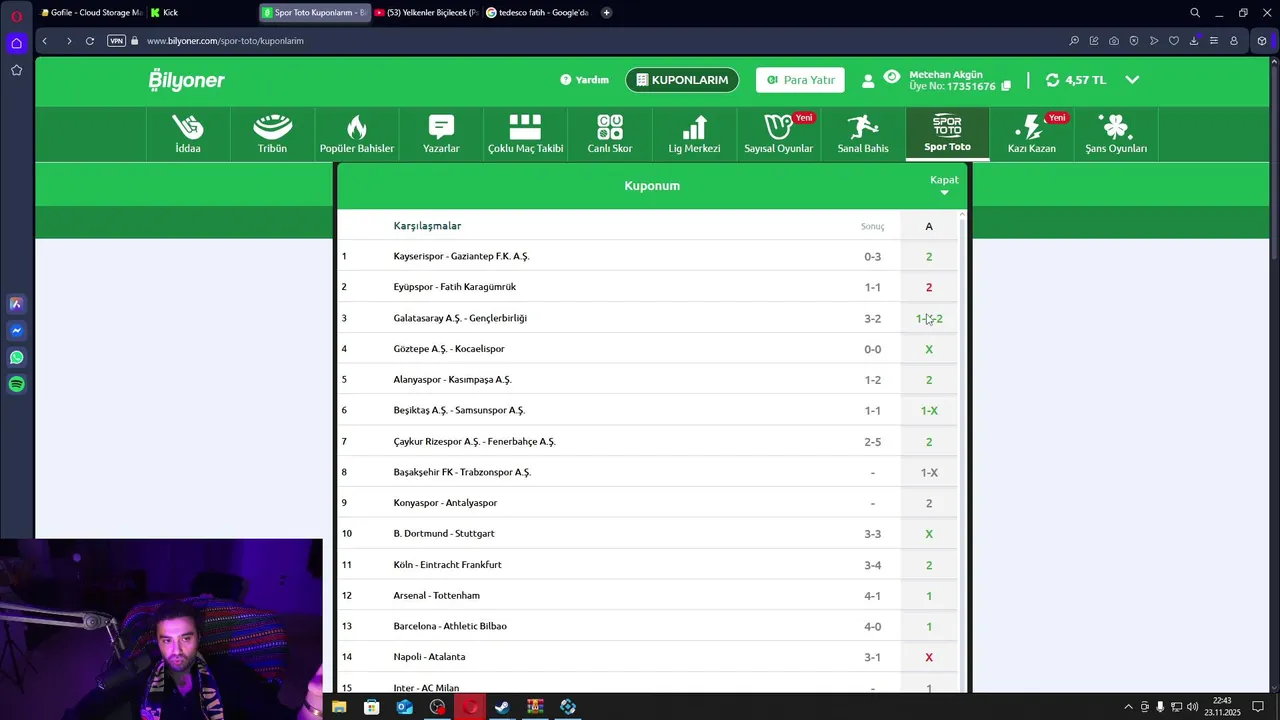Click the X prediction for Napoli - Atalanta
Image resolution: width=1280 pixels, height=720 pixels.
[x=929, y=657]
